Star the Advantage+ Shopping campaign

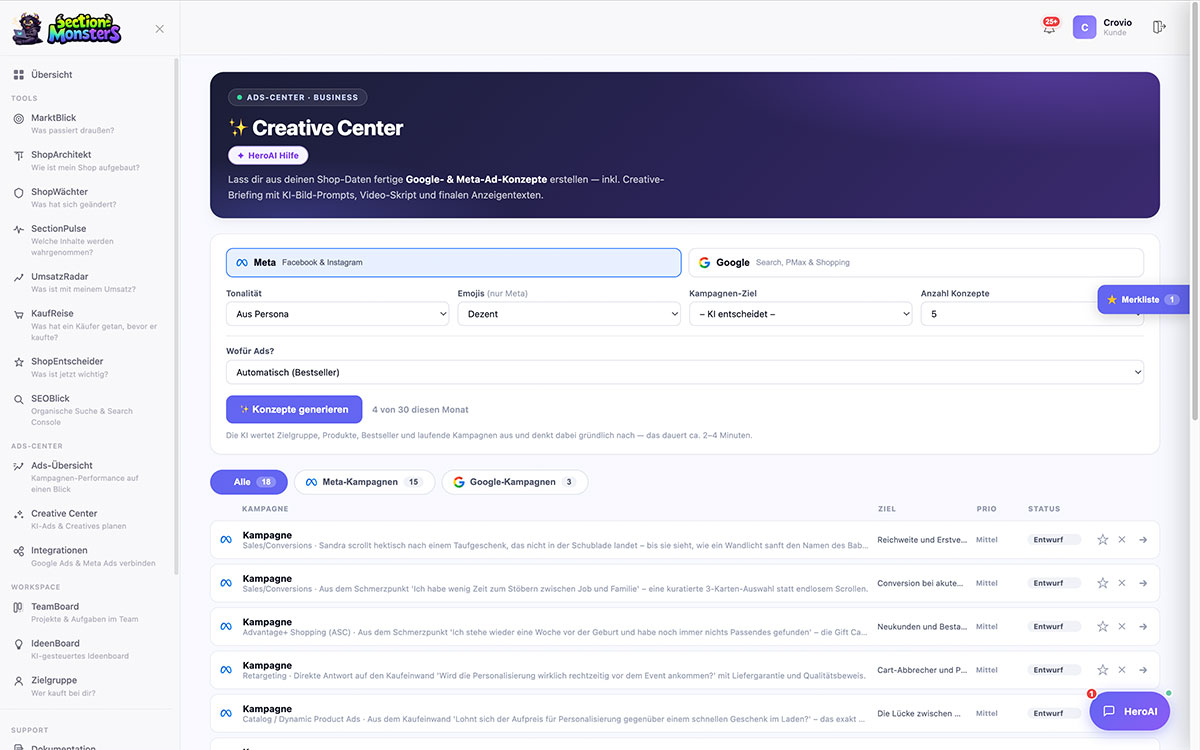click(1103, 627)
